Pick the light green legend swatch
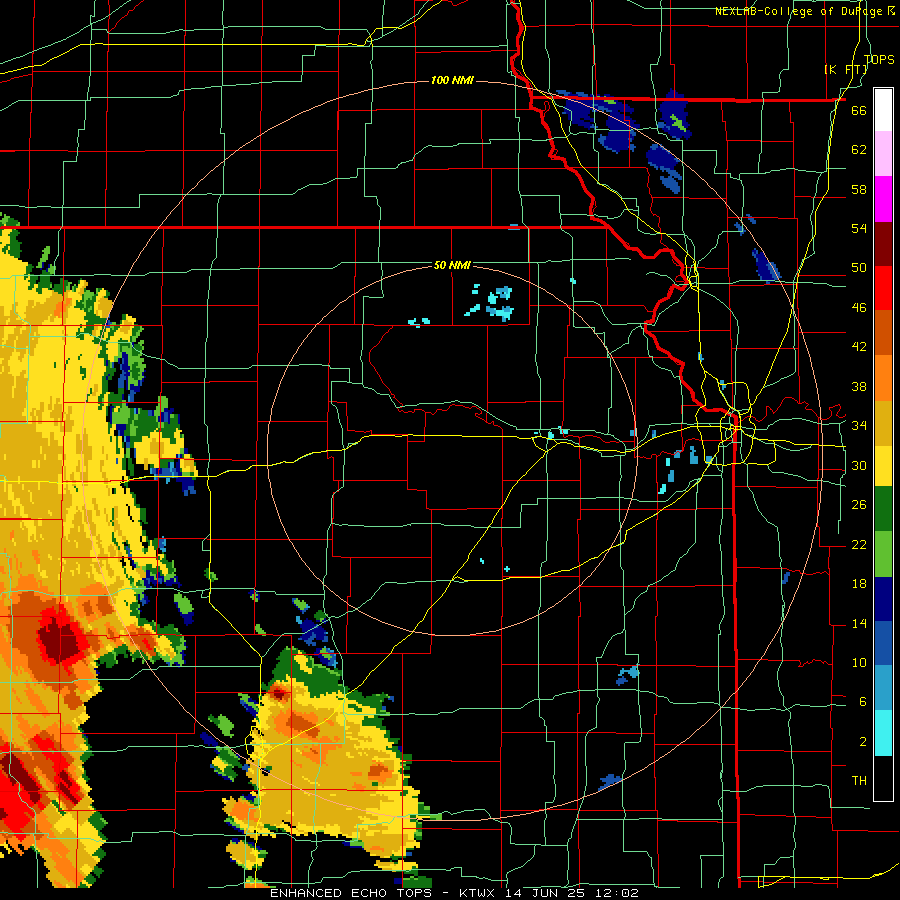The height and width of the screenshot is (900, 900). coord(883,553)
